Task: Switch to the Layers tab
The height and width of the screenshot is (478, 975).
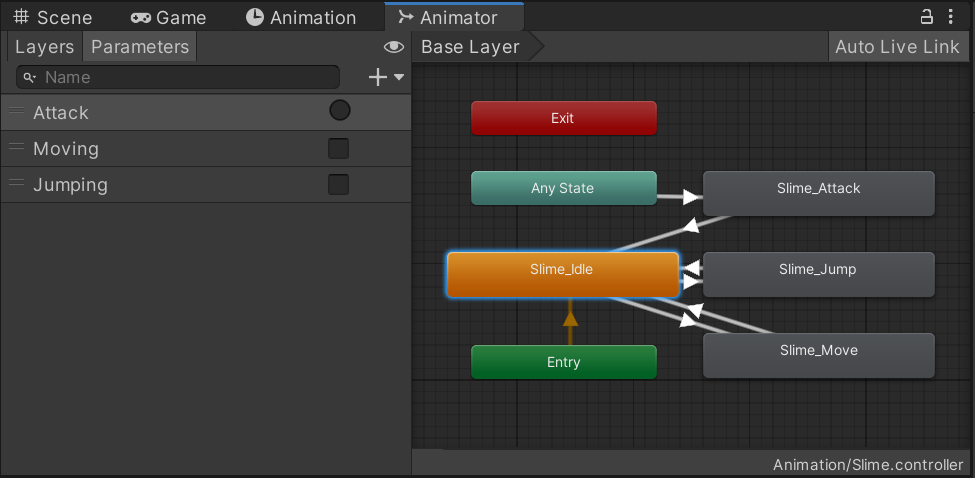Action: [45, 47]
